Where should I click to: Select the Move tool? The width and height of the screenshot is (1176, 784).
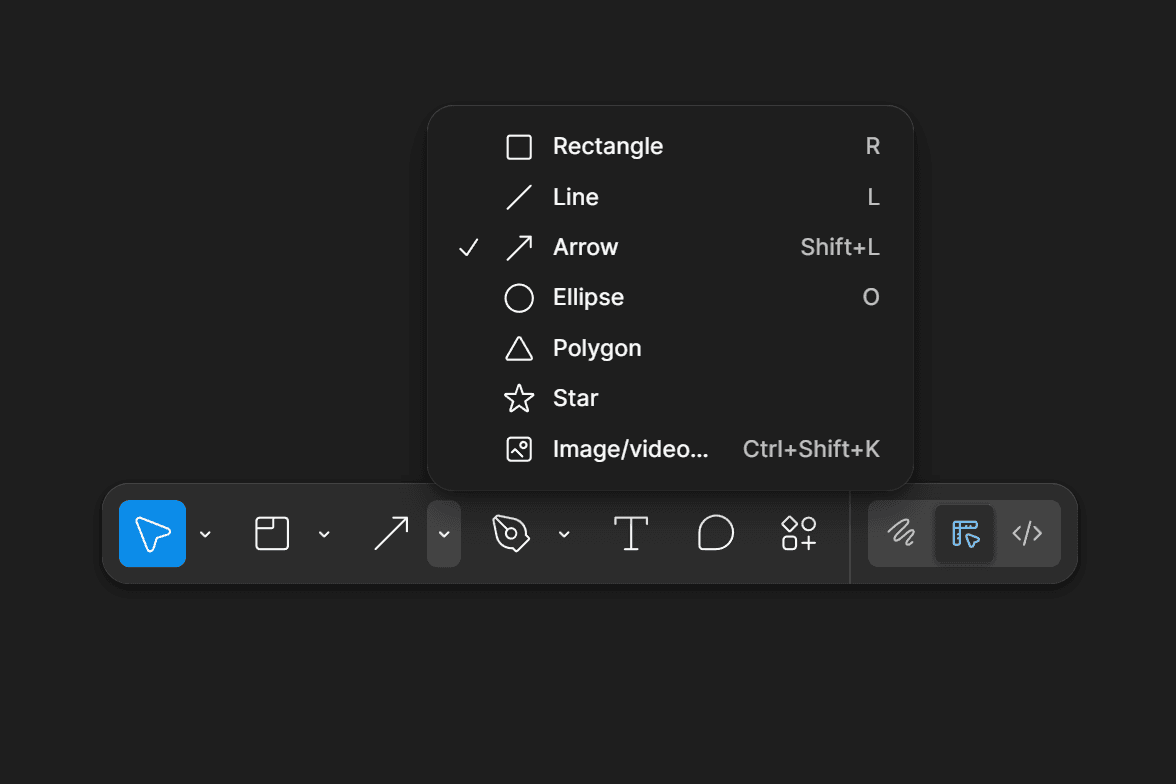coord(152,533)
